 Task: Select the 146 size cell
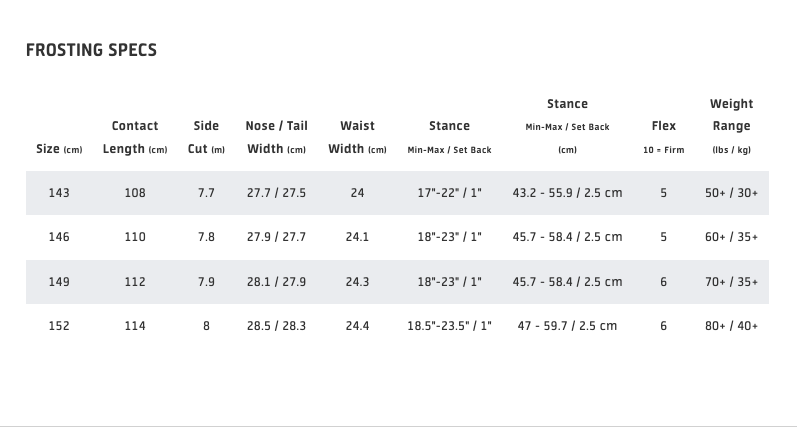[x=59, y=237]
